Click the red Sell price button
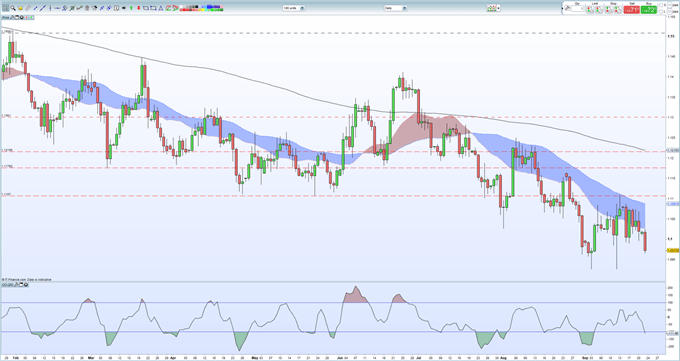The width and height of the screenshot is (680, 361). [x=631, y=10]
